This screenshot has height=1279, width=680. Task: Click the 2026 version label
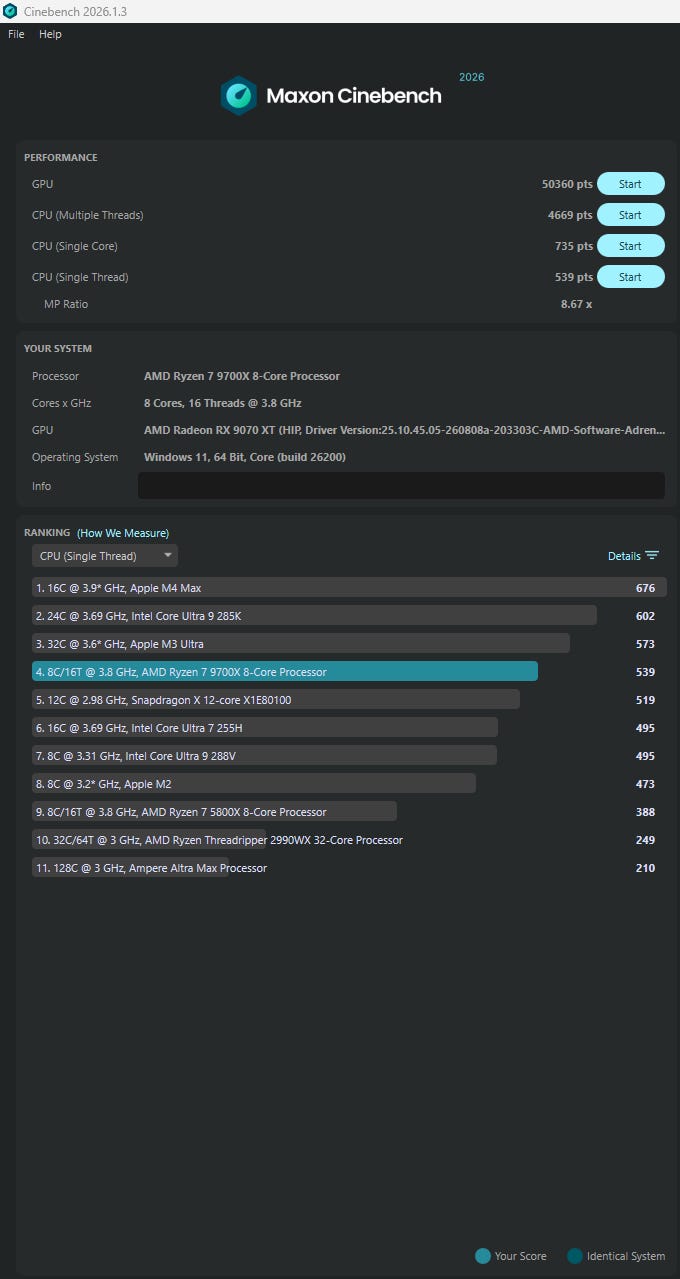(x=471, y=77)
